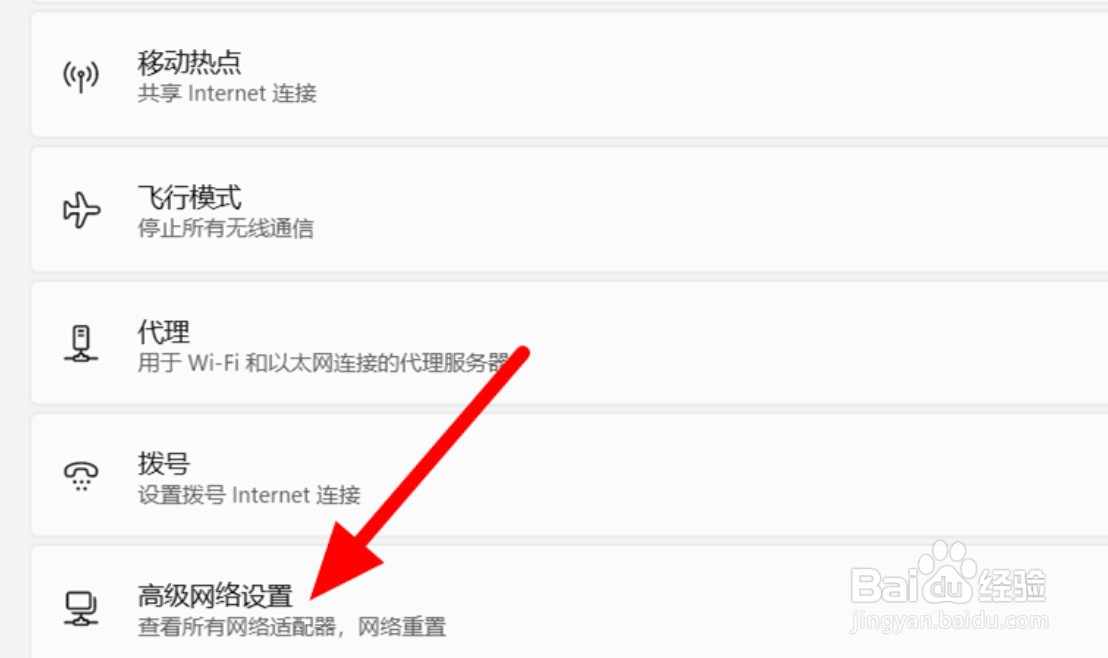Select the 代理 title text
This screenshot has width=1108, height=658.
pos(163,331)
